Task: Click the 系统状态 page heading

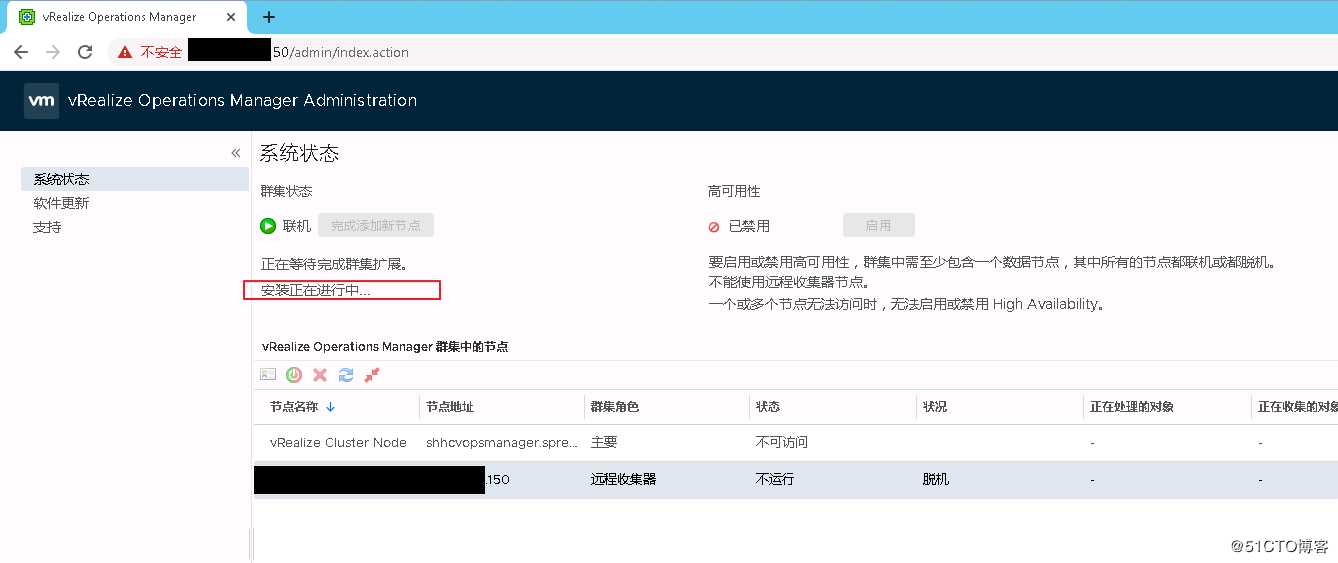Action: pyautogui.click(x=299, y=153)
